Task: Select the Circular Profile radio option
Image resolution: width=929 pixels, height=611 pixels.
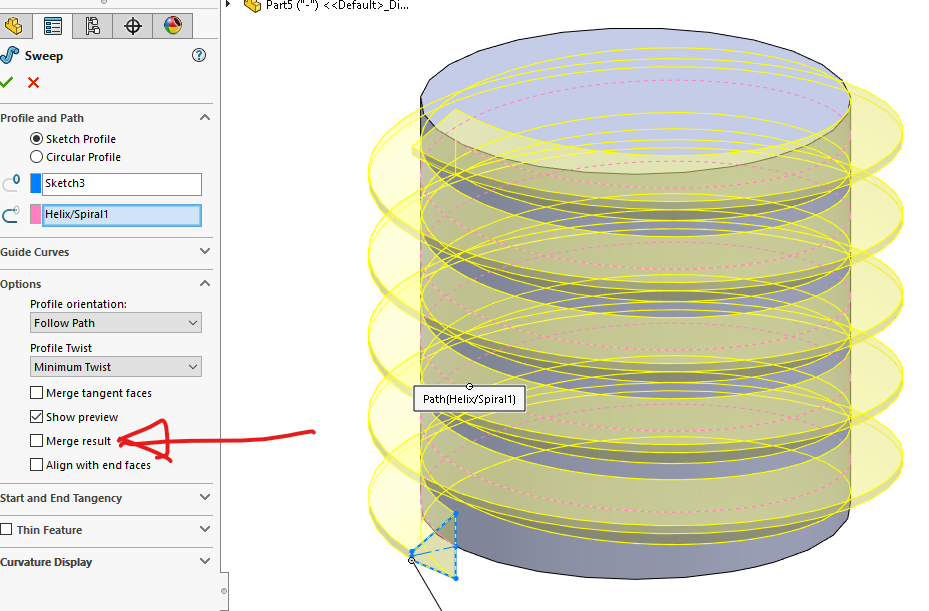Action: 36,156
